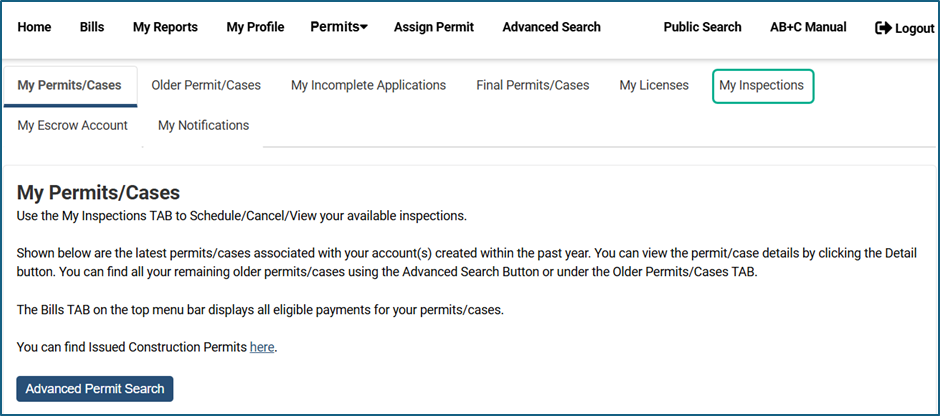
Task: Expand the Permits dropdown menu
Action: click(x=339, y=27)
